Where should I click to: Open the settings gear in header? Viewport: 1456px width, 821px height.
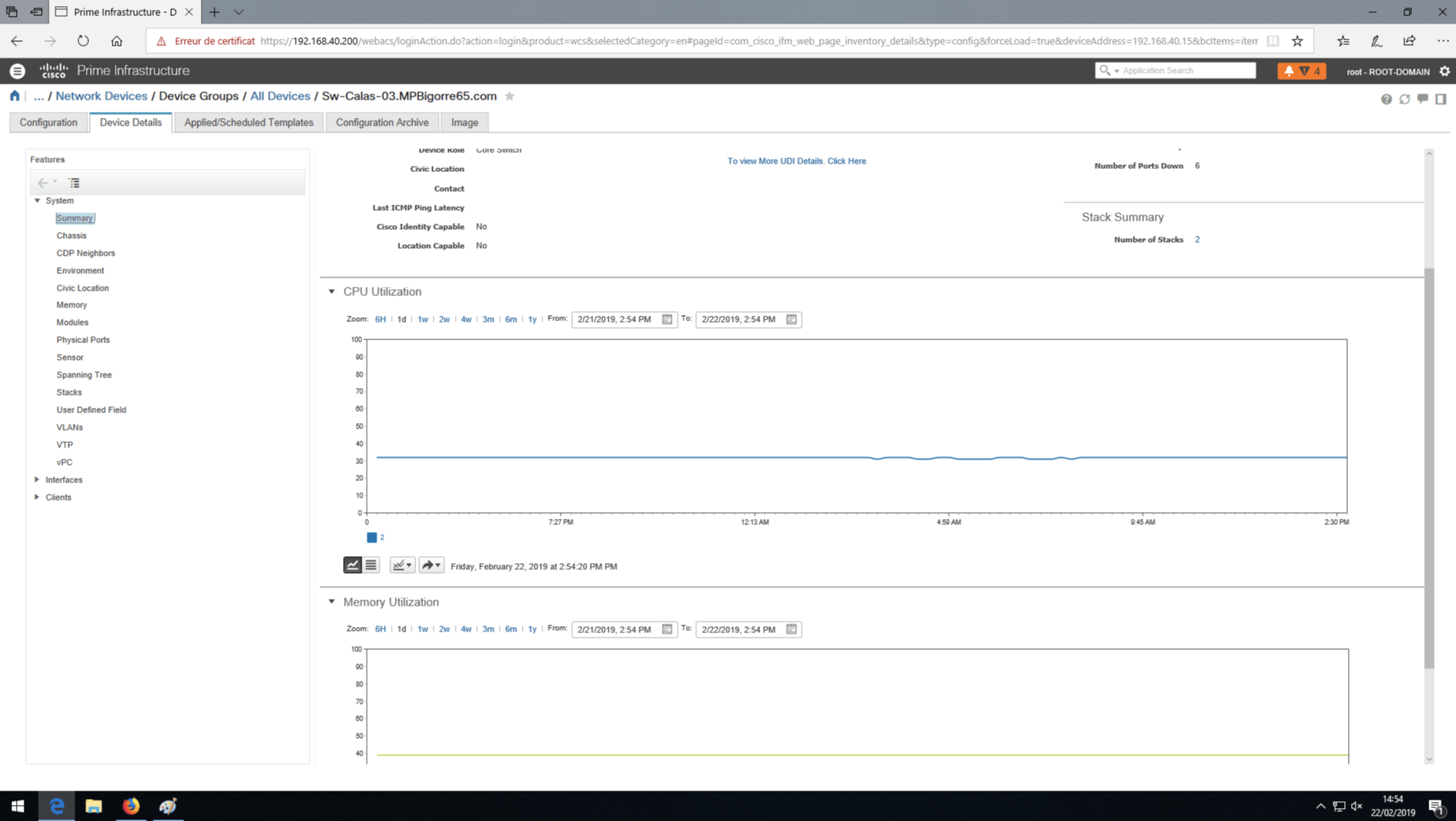point(1445,71)
